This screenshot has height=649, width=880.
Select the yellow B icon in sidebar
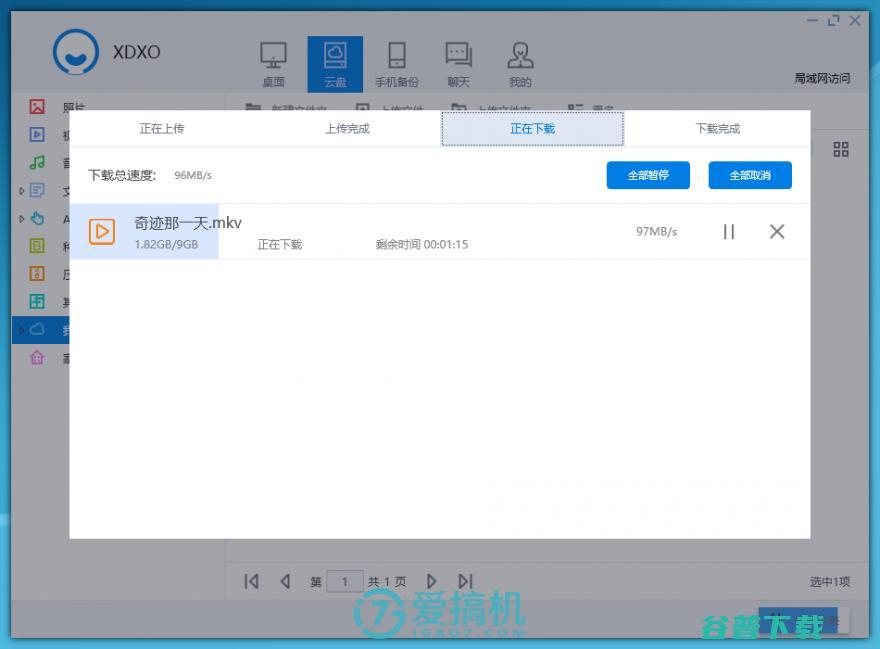coord(37,245)
